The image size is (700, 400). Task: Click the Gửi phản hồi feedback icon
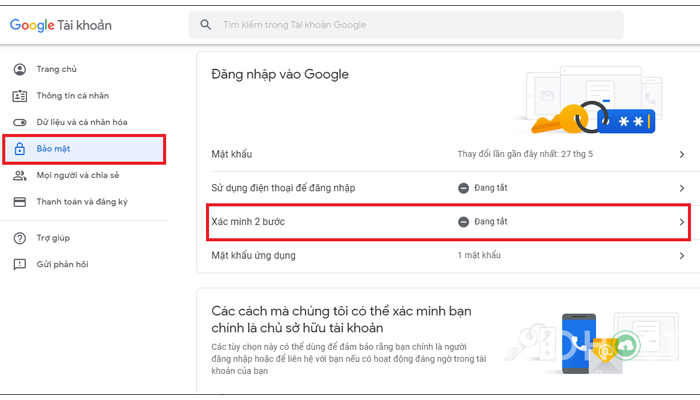pos(20,265)
